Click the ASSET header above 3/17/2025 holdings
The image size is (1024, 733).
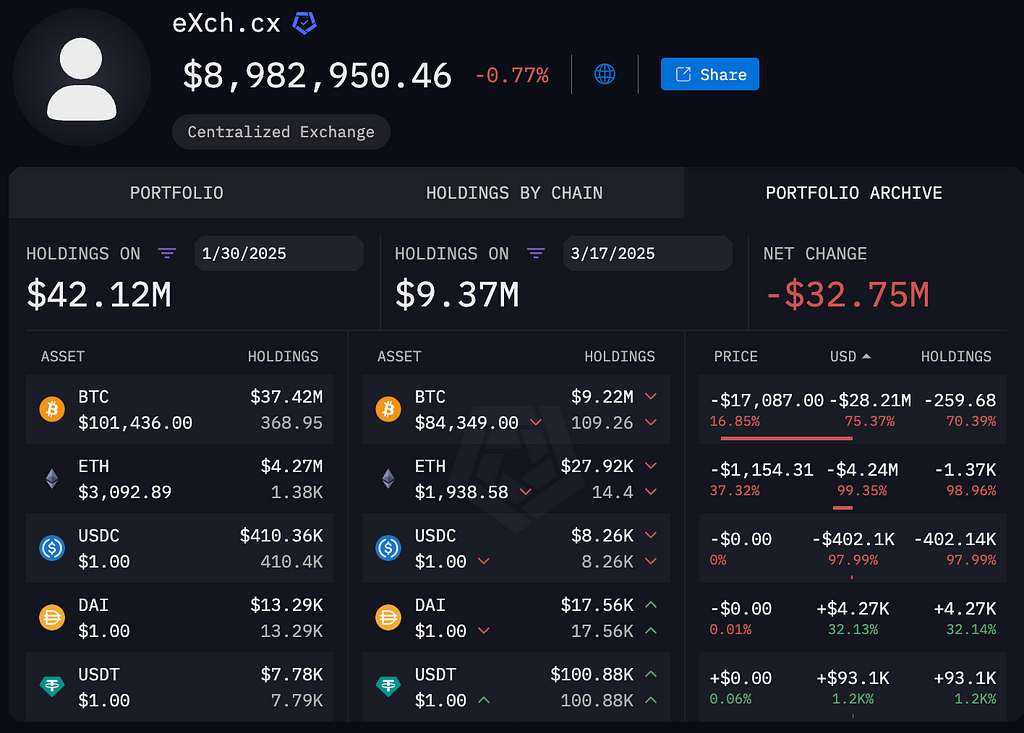pos(399,357)
